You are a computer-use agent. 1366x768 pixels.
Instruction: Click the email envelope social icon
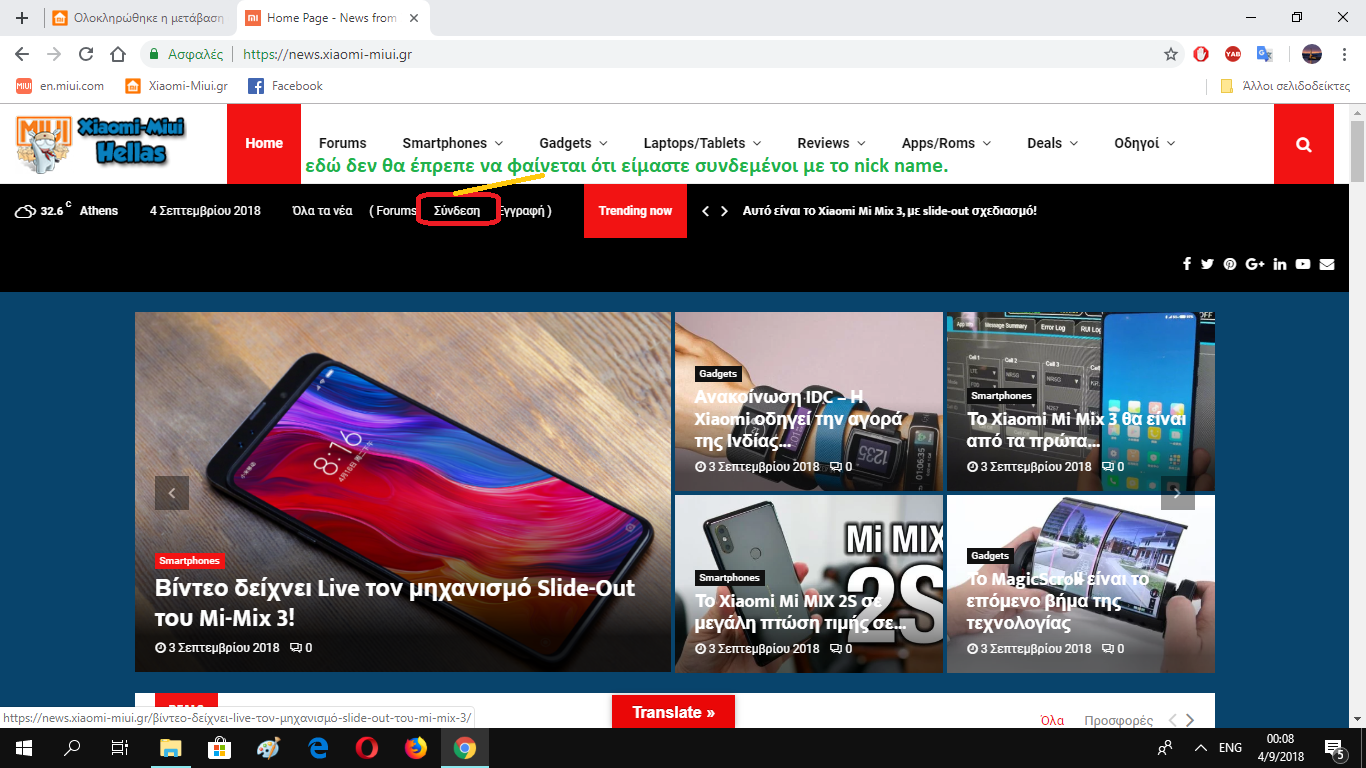[x=1327, y=264]
